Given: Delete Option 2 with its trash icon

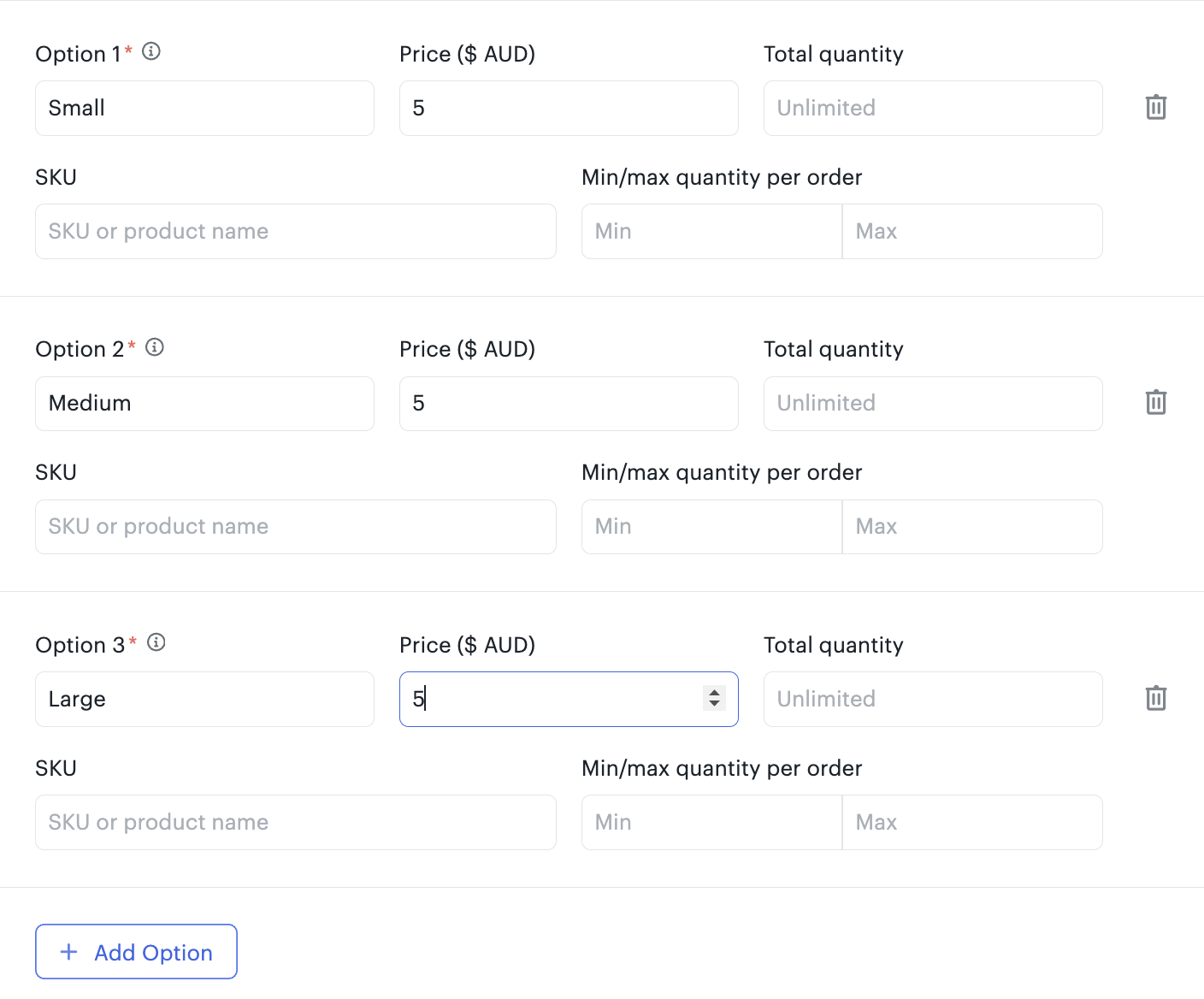Looking at the screenshot, I should point(1156,403).
